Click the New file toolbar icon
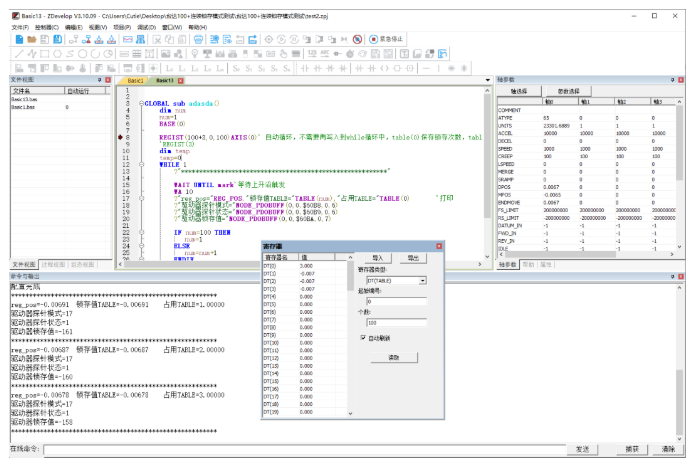 coord(20,39)
